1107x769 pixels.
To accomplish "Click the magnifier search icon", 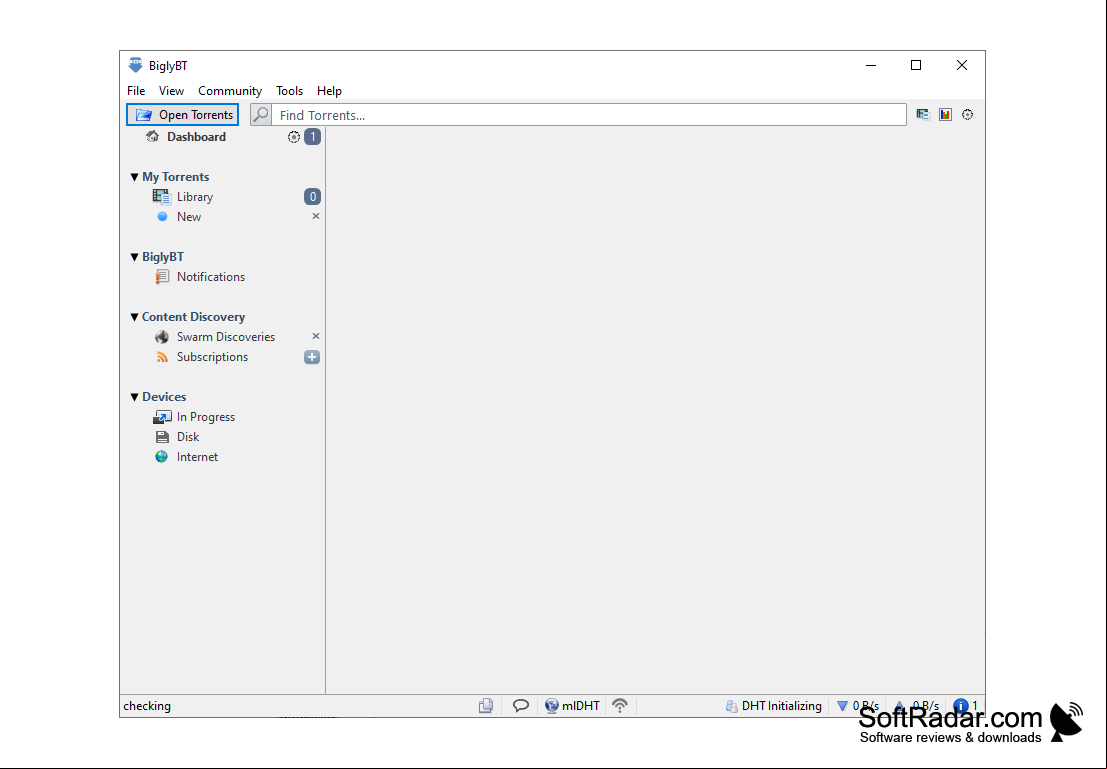I will pos(261,114).
